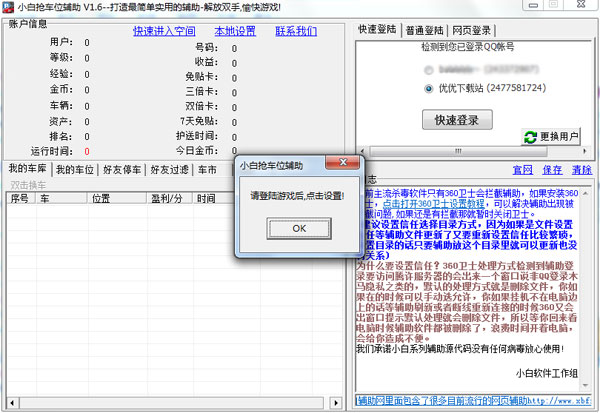Sort by the 车 column header
The image size is (600, 413).
click(x=61, y=198)
